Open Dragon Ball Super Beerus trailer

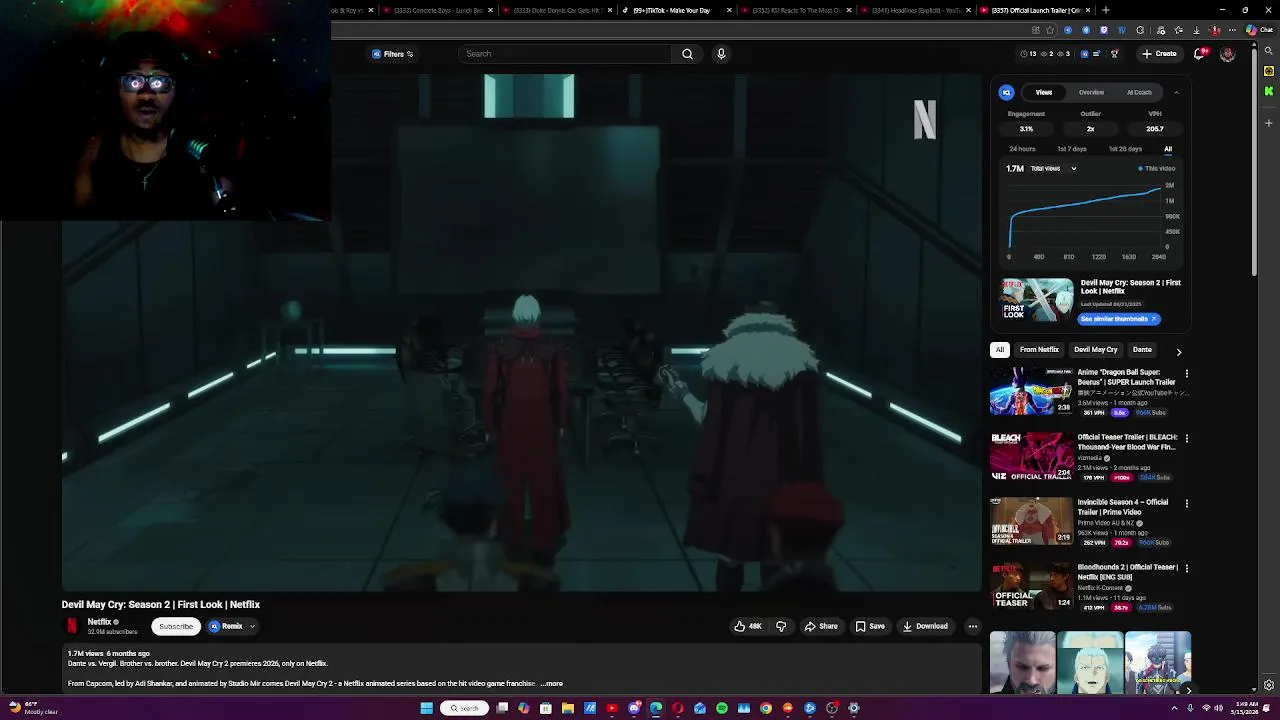tap(1031, 391)
